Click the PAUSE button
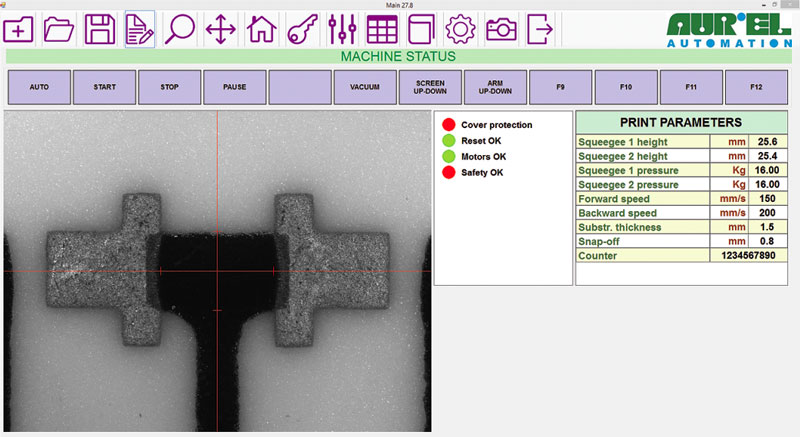Image resolution: width=800 pixels, height=437 pixels. click(x=235, y=87)
